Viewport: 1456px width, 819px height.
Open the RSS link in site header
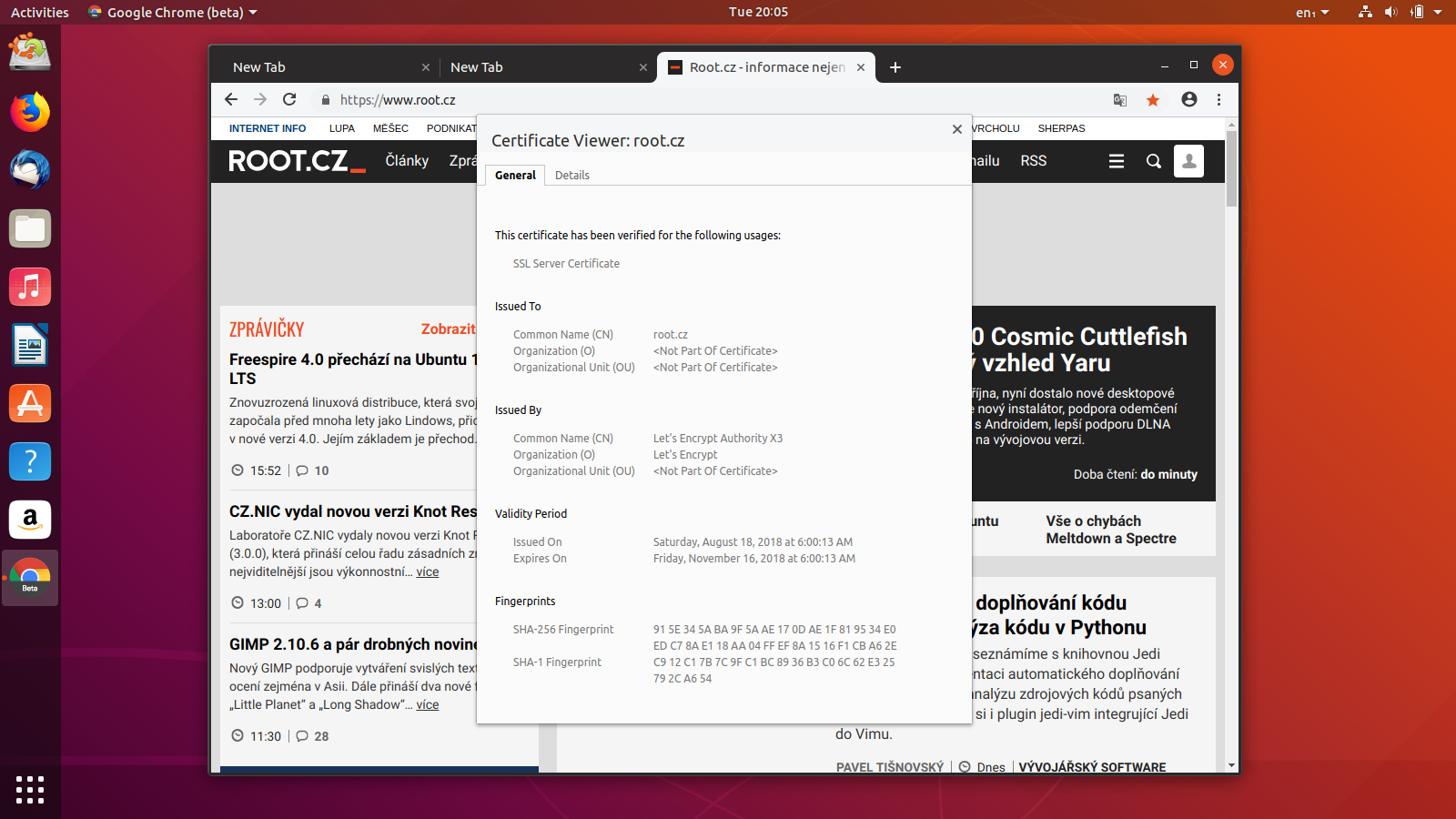1033,161
